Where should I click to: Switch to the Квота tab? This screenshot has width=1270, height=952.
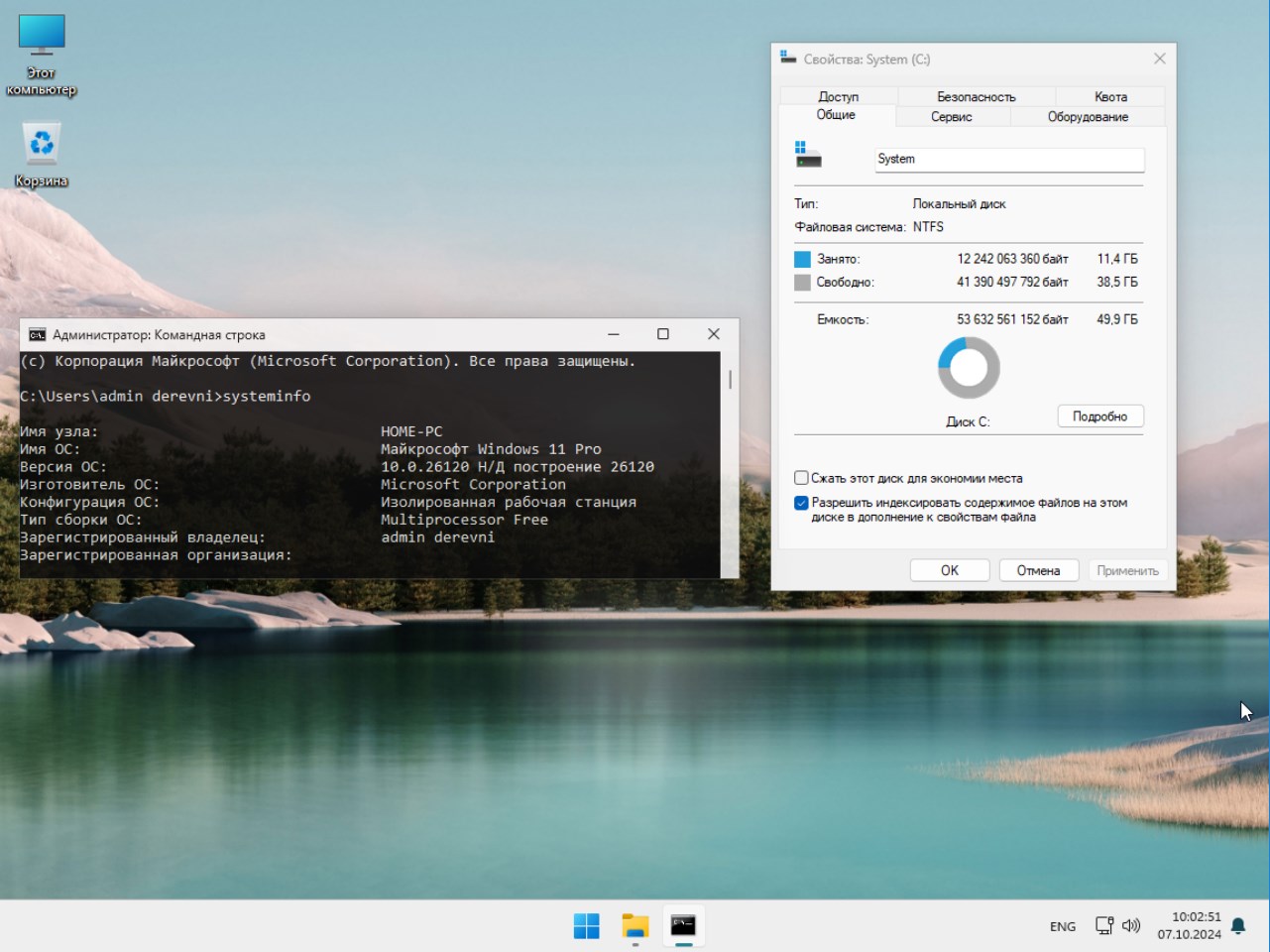[1109, 96]
